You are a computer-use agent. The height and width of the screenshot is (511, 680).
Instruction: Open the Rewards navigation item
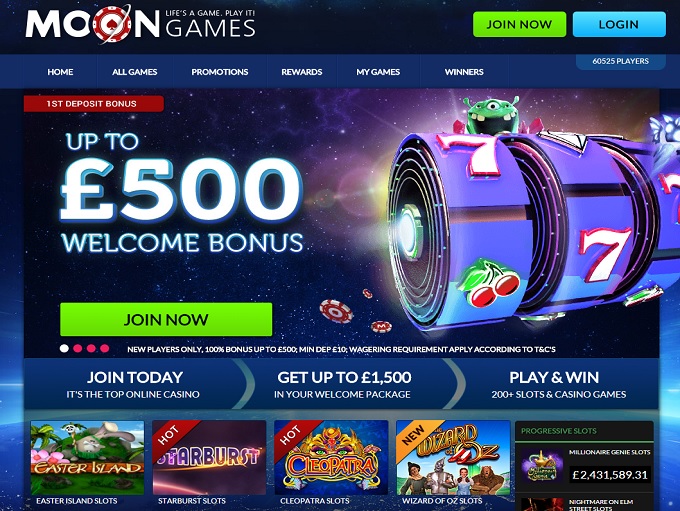302,72
